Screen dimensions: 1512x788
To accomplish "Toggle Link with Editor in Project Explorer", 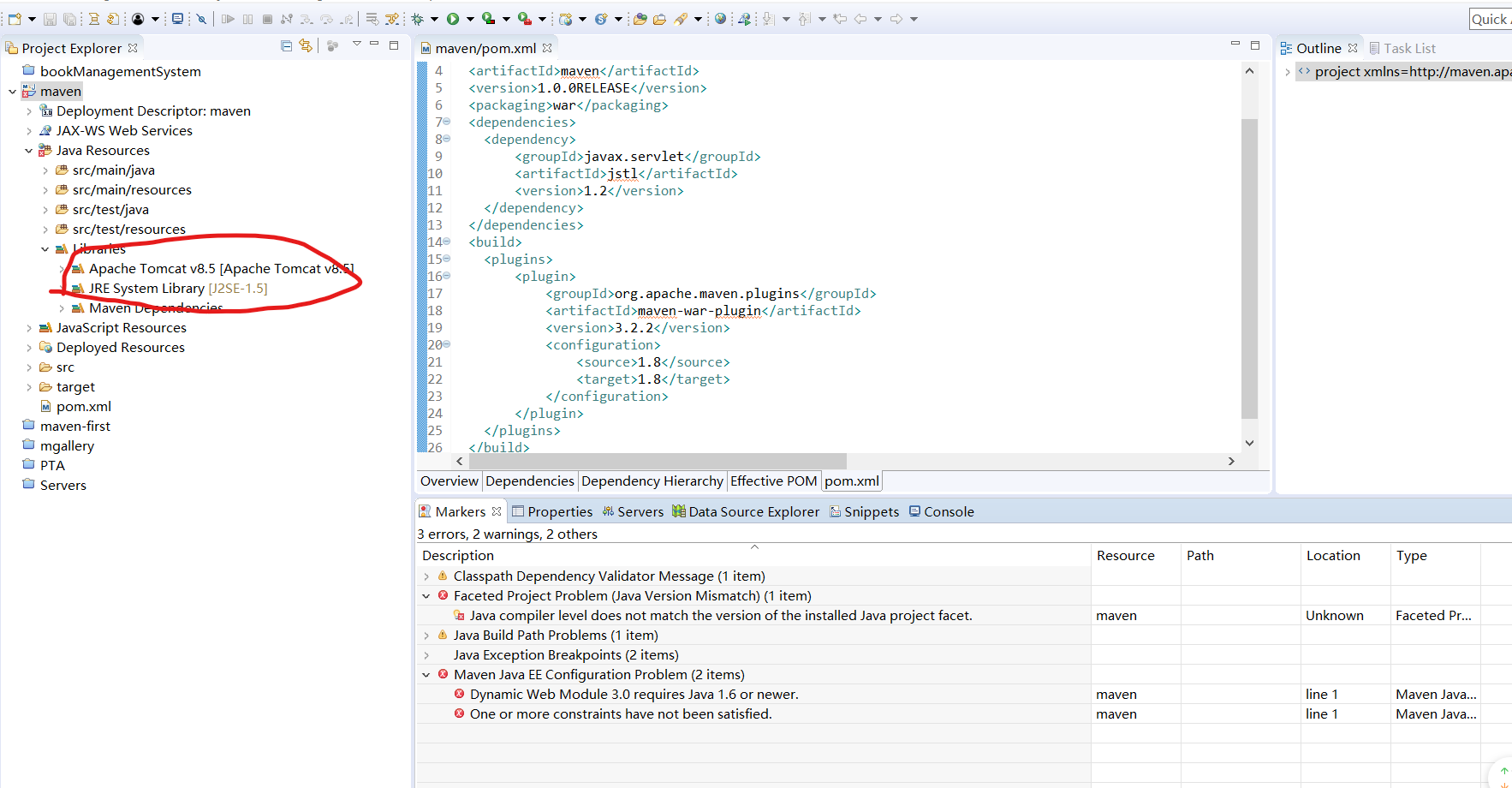I will [x=306, y=45].
